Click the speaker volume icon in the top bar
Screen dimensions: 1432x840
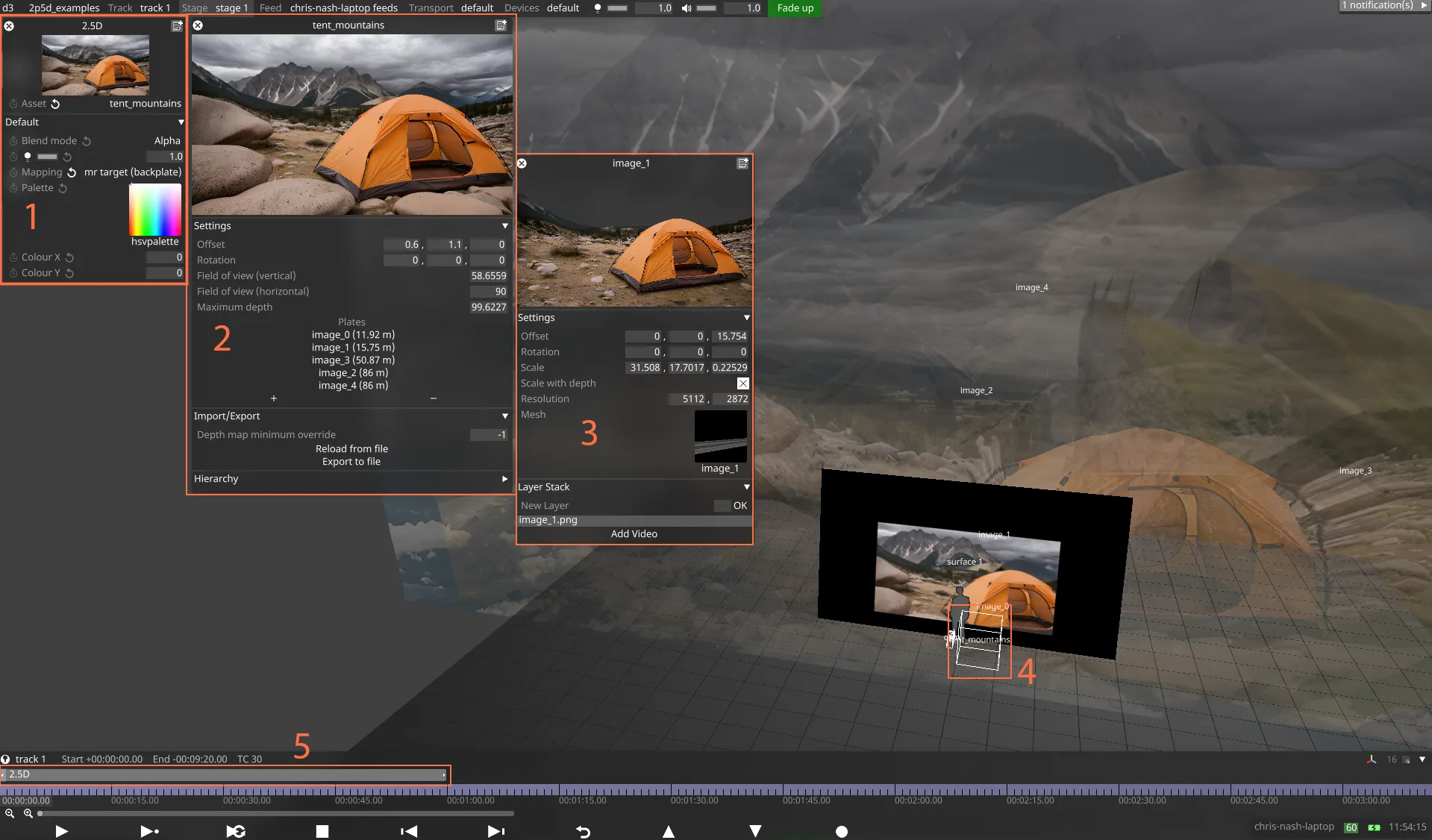[686, 8]
